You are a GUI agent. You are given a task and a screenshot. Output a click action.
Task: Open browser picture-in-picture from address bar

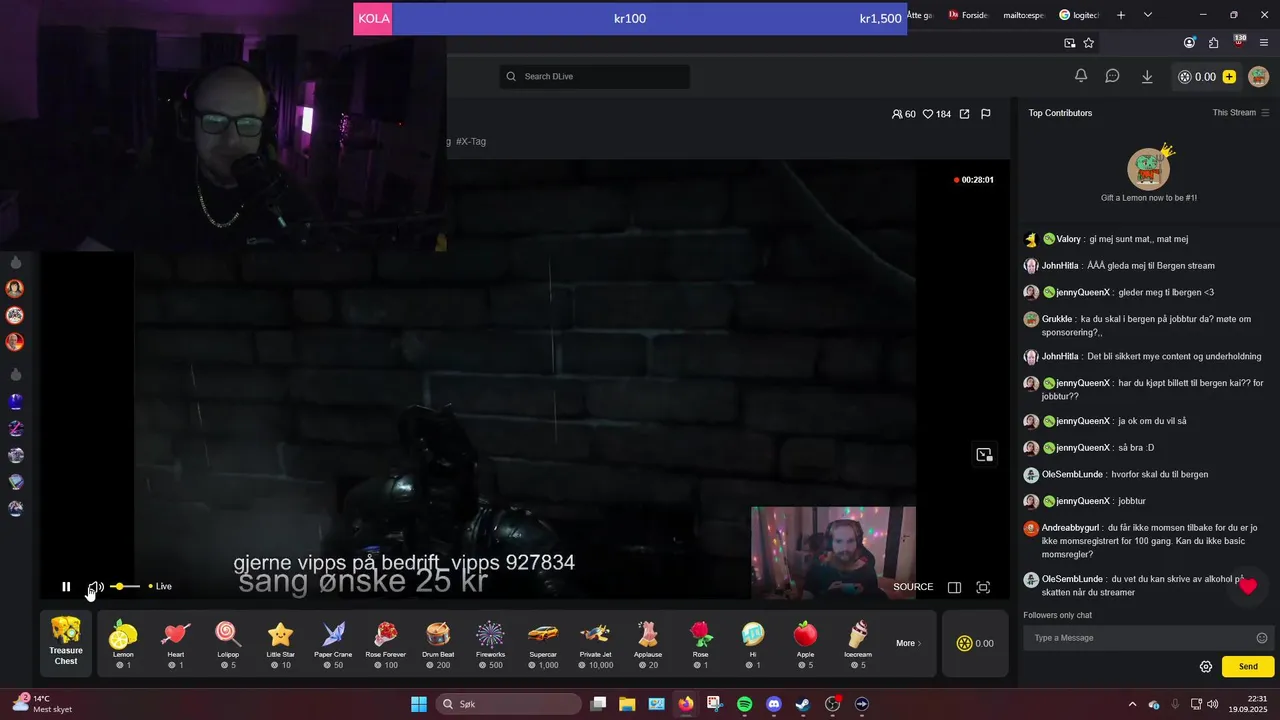(1070, 43)
